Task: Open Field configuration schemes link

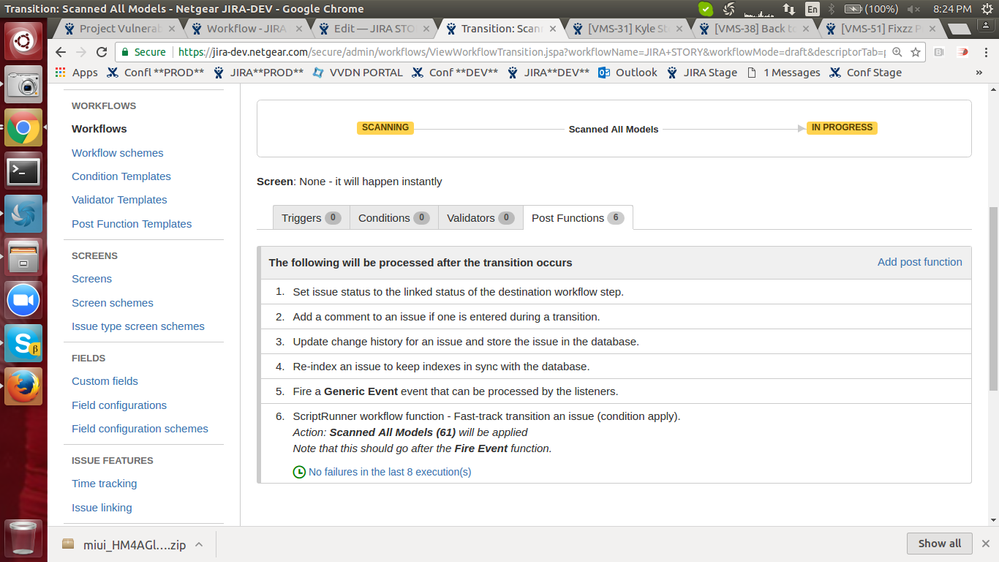Action: 140,429
